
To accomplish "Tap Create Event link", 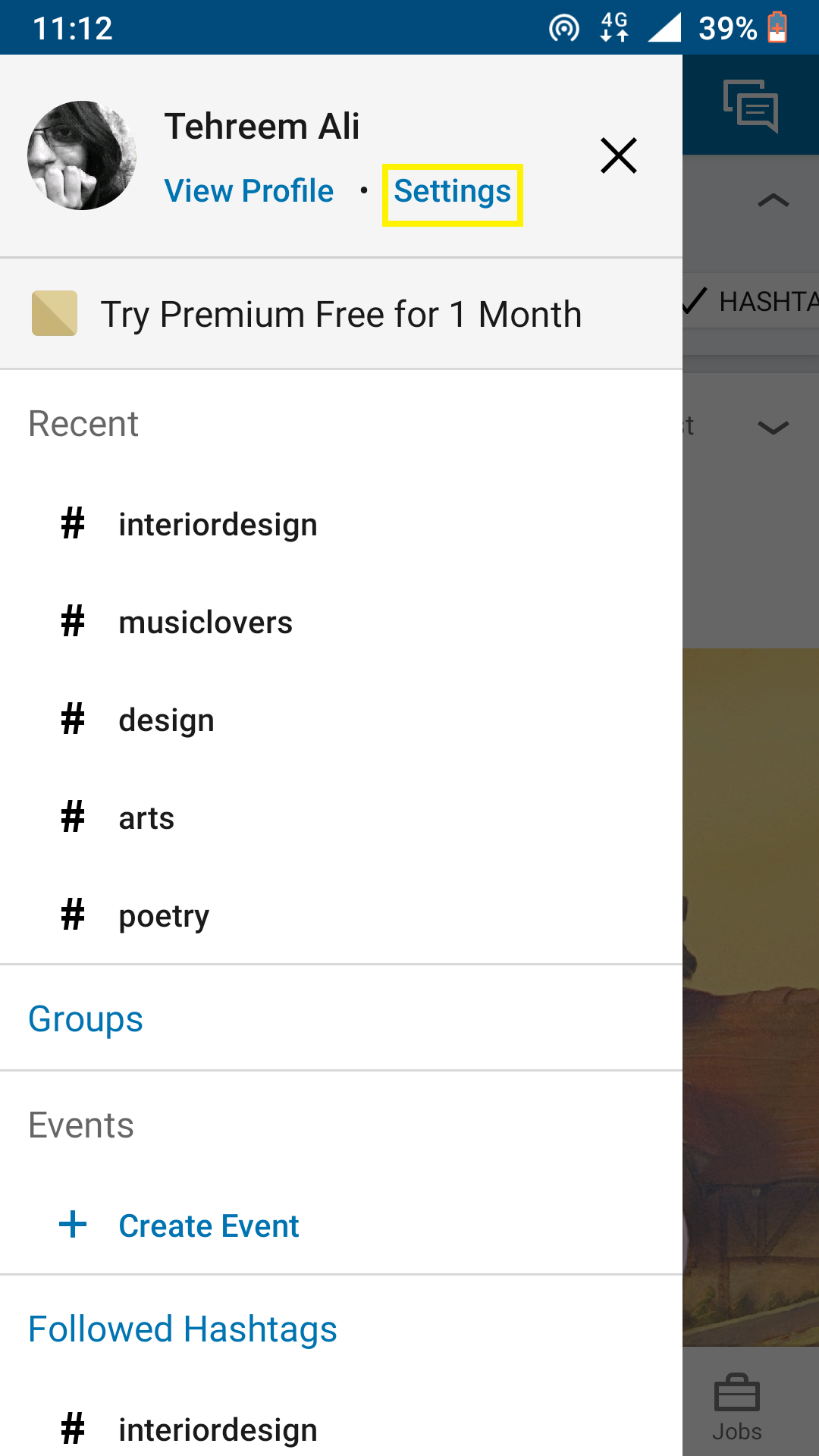I will click(209, 1225).
